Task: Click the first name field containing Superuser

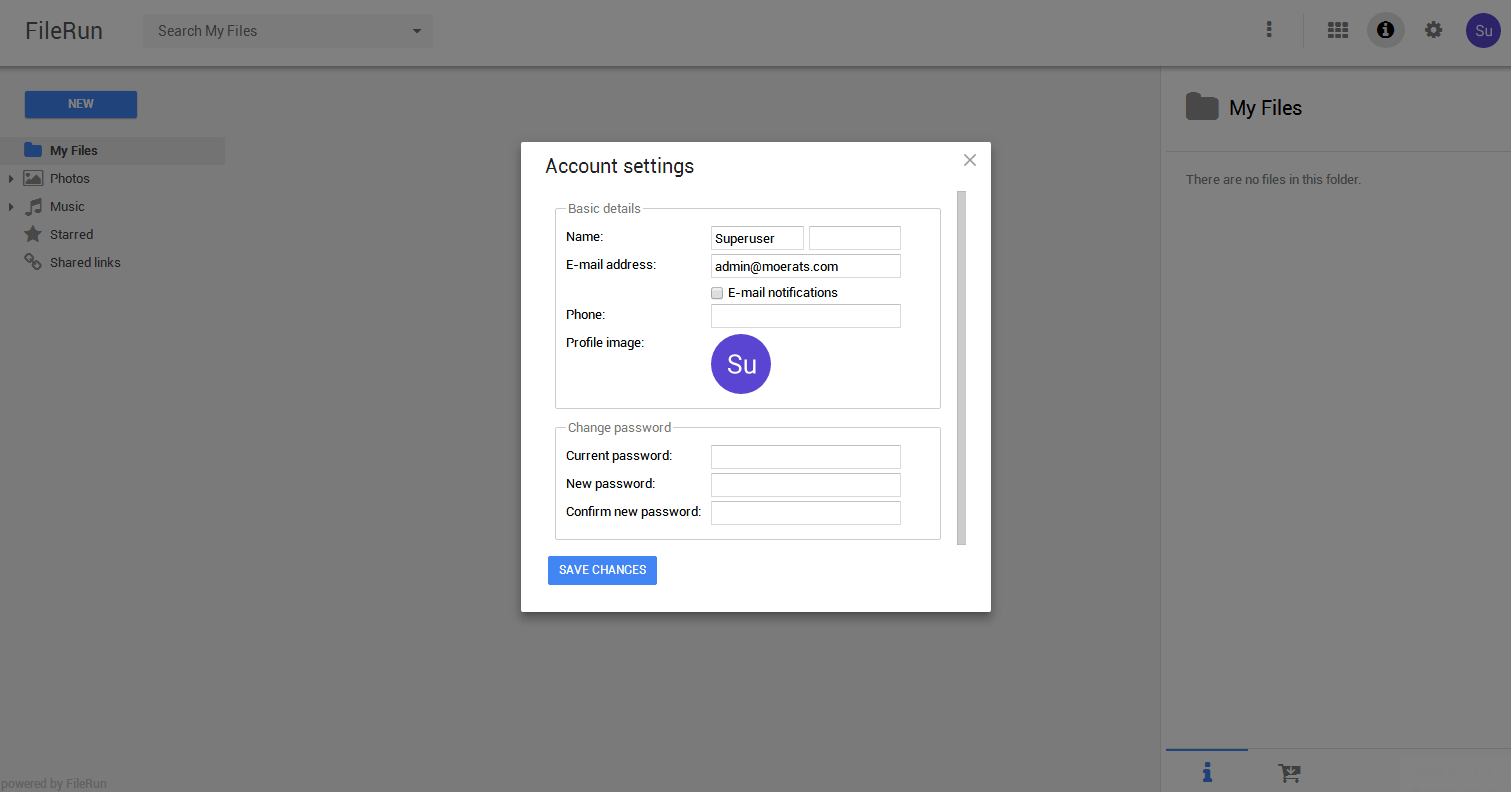Action: [x=757, y=238]
